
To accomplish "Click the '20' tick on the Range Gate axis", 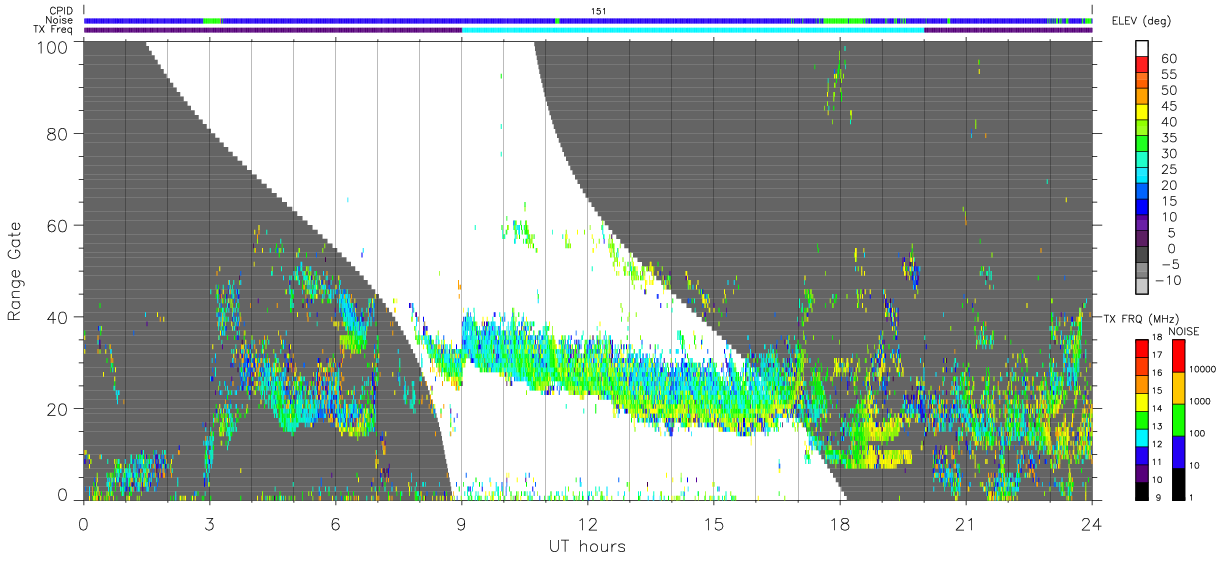I will pyautogui.click(x=59, y=409).
